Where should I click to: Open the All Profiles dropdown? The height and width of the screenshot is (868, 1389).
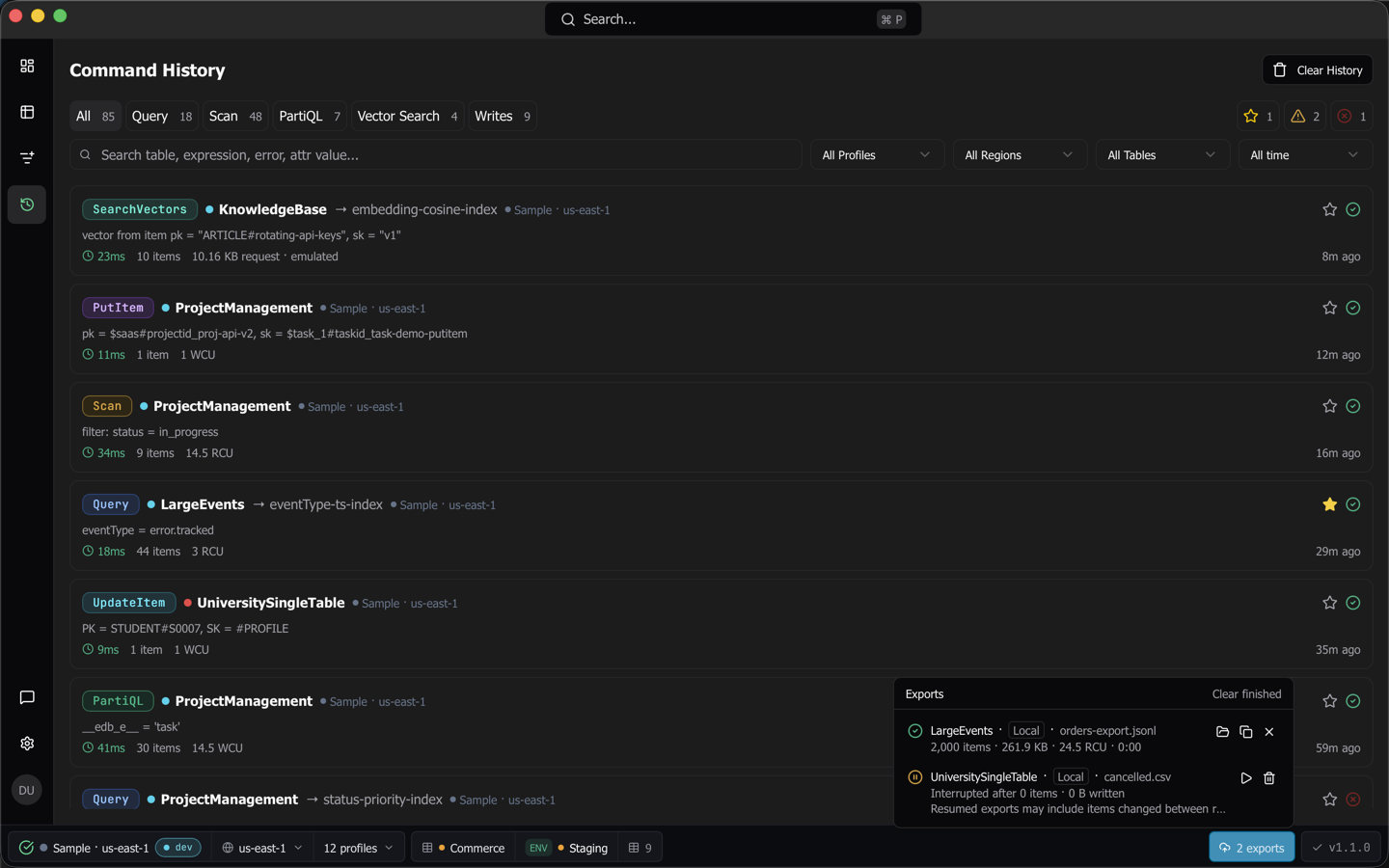876,155
